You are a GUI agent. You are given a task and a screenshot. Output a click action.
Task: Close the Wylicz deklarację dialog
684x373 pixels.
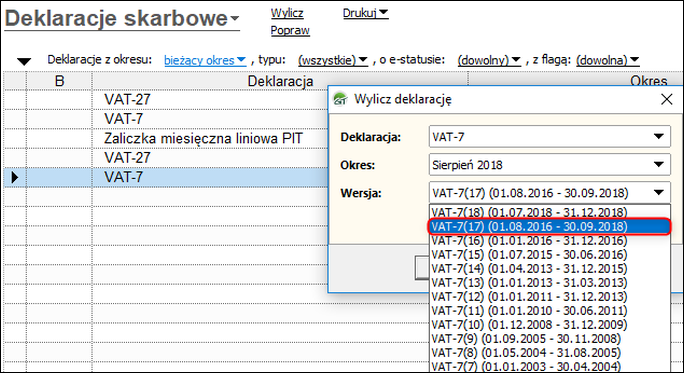(667, 99)
